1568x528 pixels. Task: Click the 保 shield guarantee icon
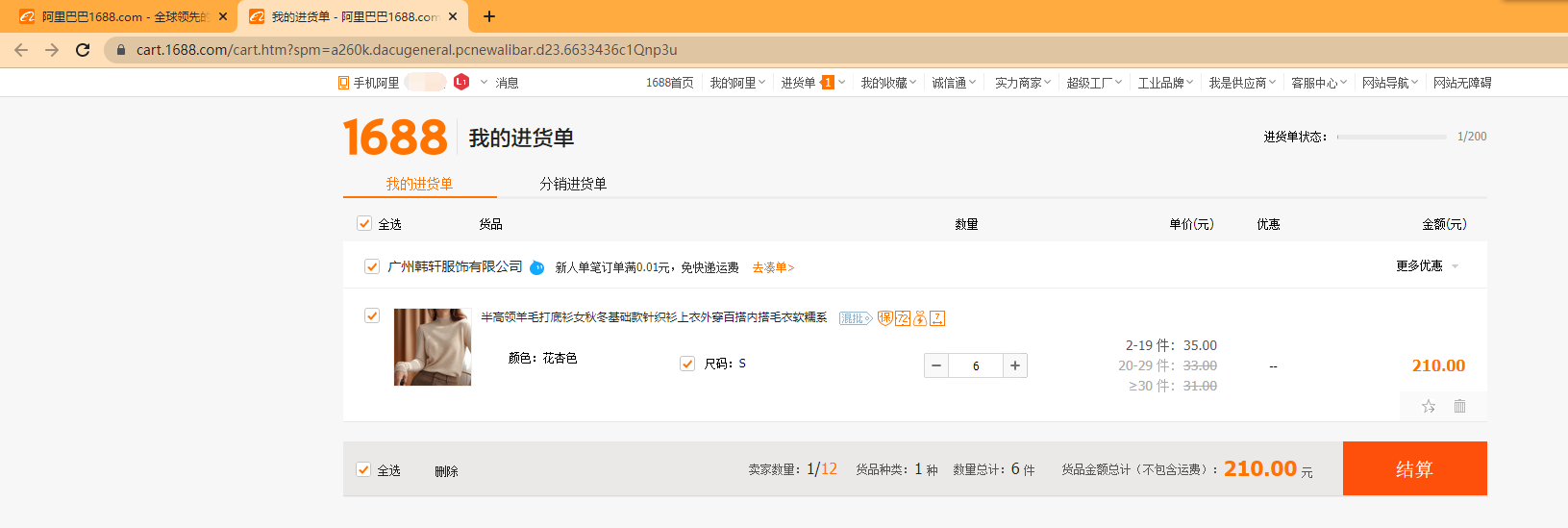pos(885,318)
